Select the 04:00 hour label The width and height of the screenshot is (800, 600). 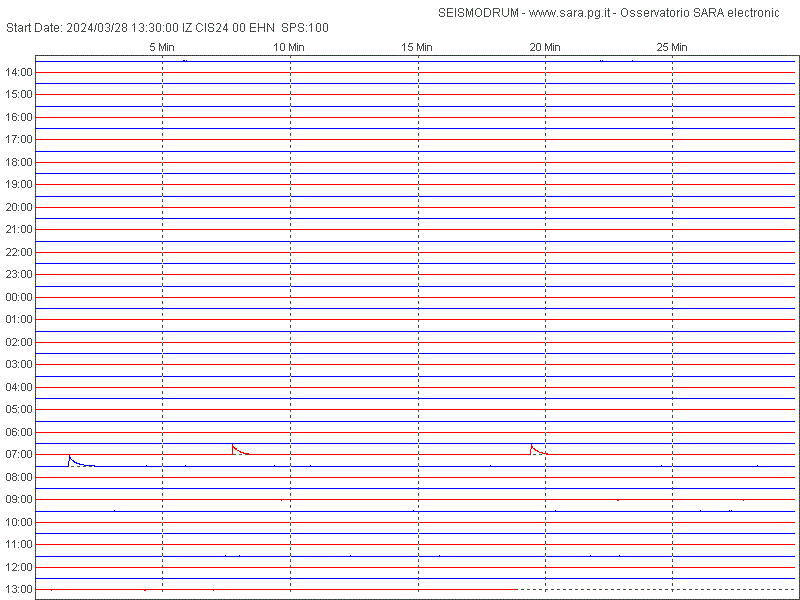[19, 387]
